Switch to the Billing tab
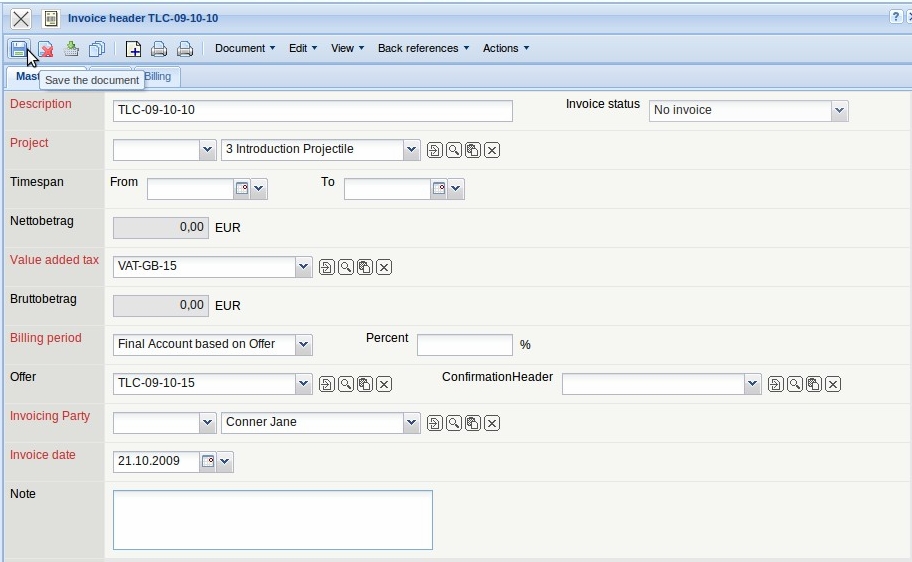Image resolution: width=912 pixels, height=562 pixels. click(157, 77)
